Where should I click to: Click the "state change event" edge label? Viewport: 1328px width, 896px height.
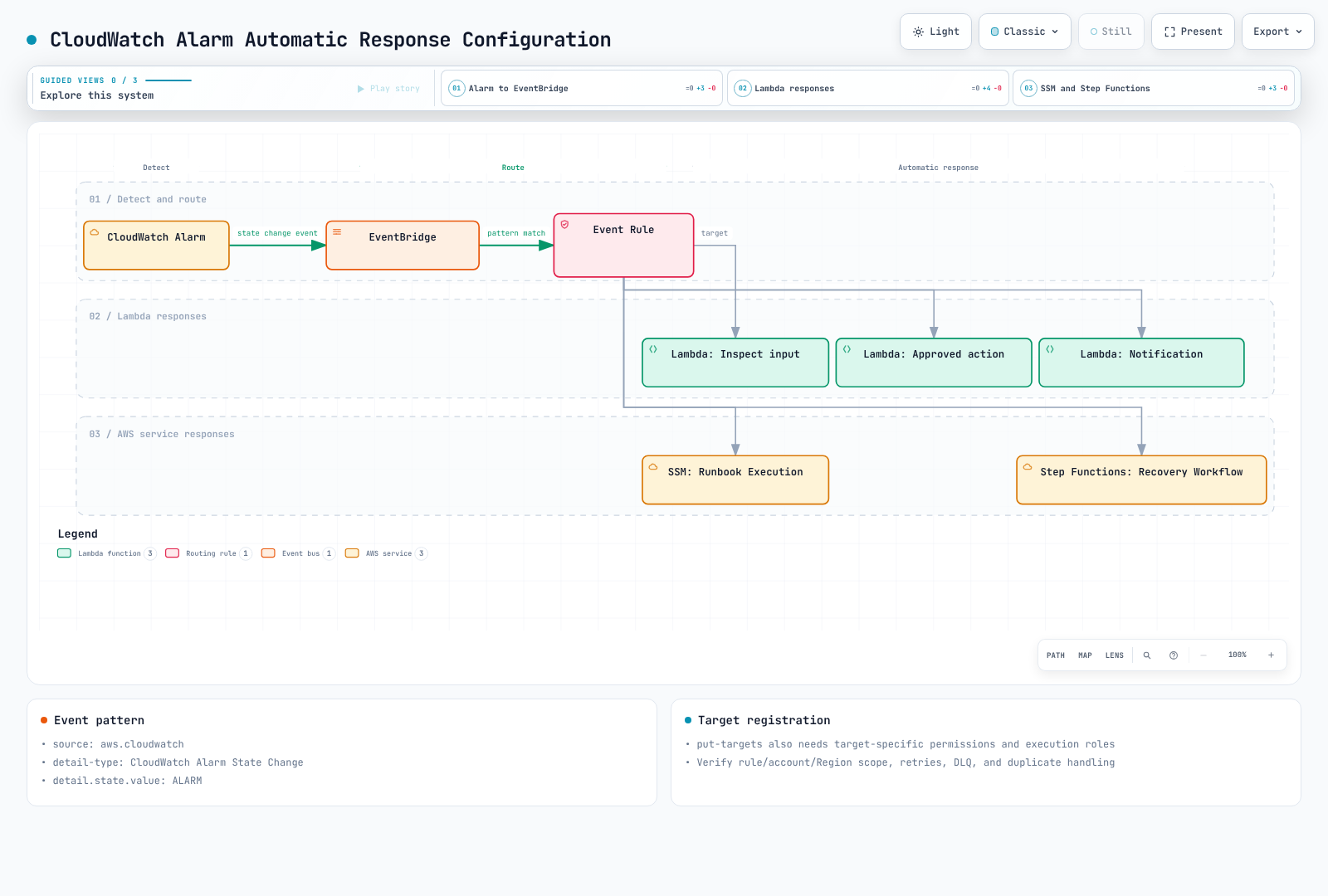pos(277,233)
